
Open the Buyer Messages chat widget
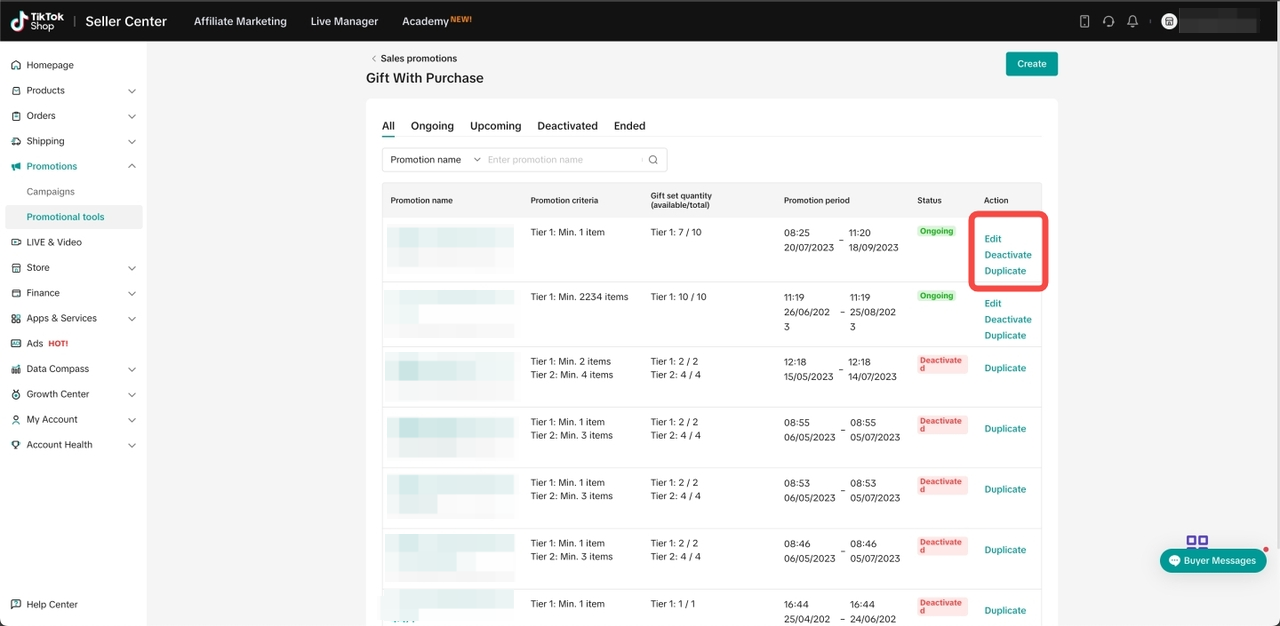tap(1212, 561)
